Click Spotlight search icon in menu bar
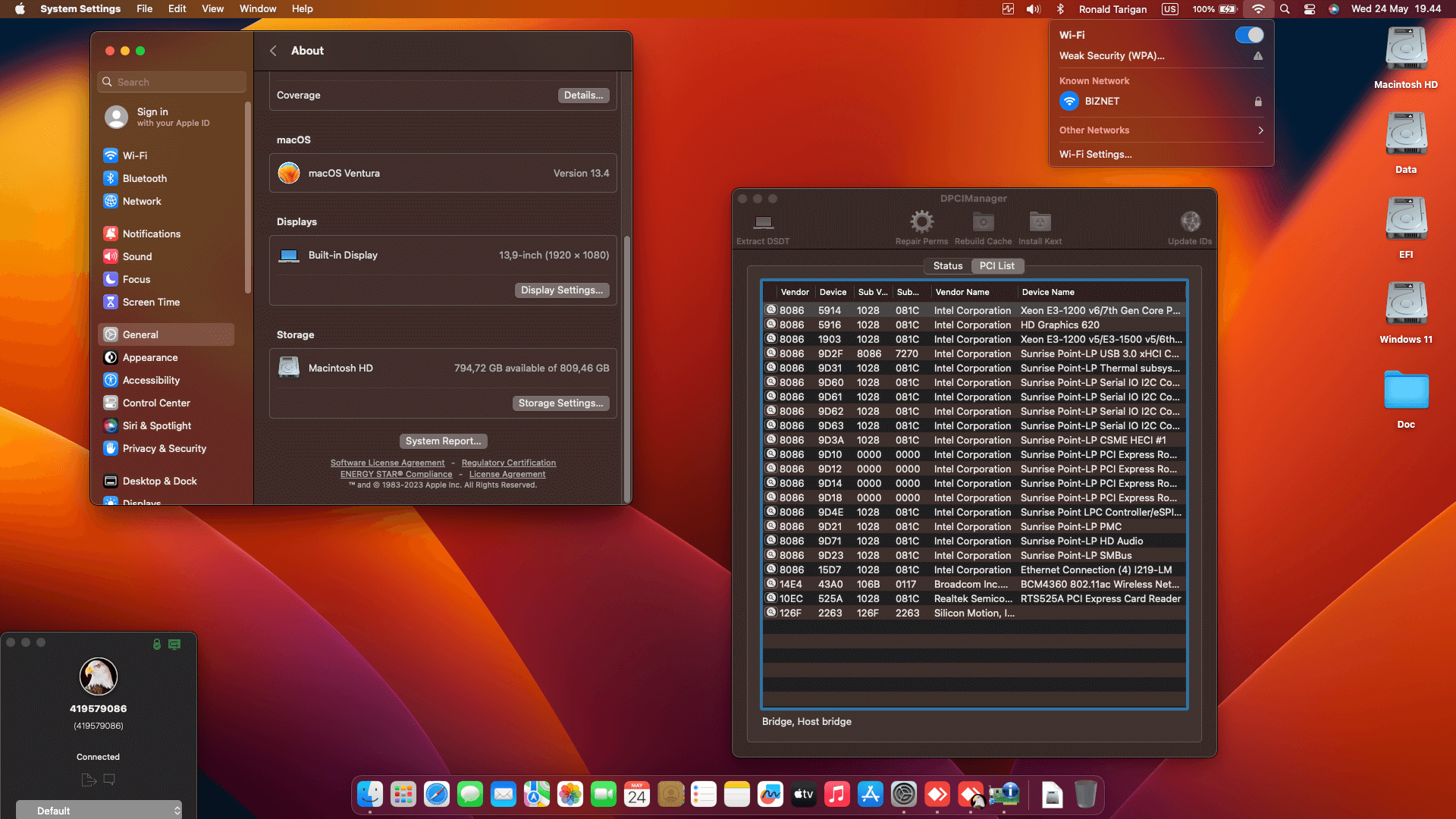This screenshot has width=1456, height=819. click(x=1285, y=9)
